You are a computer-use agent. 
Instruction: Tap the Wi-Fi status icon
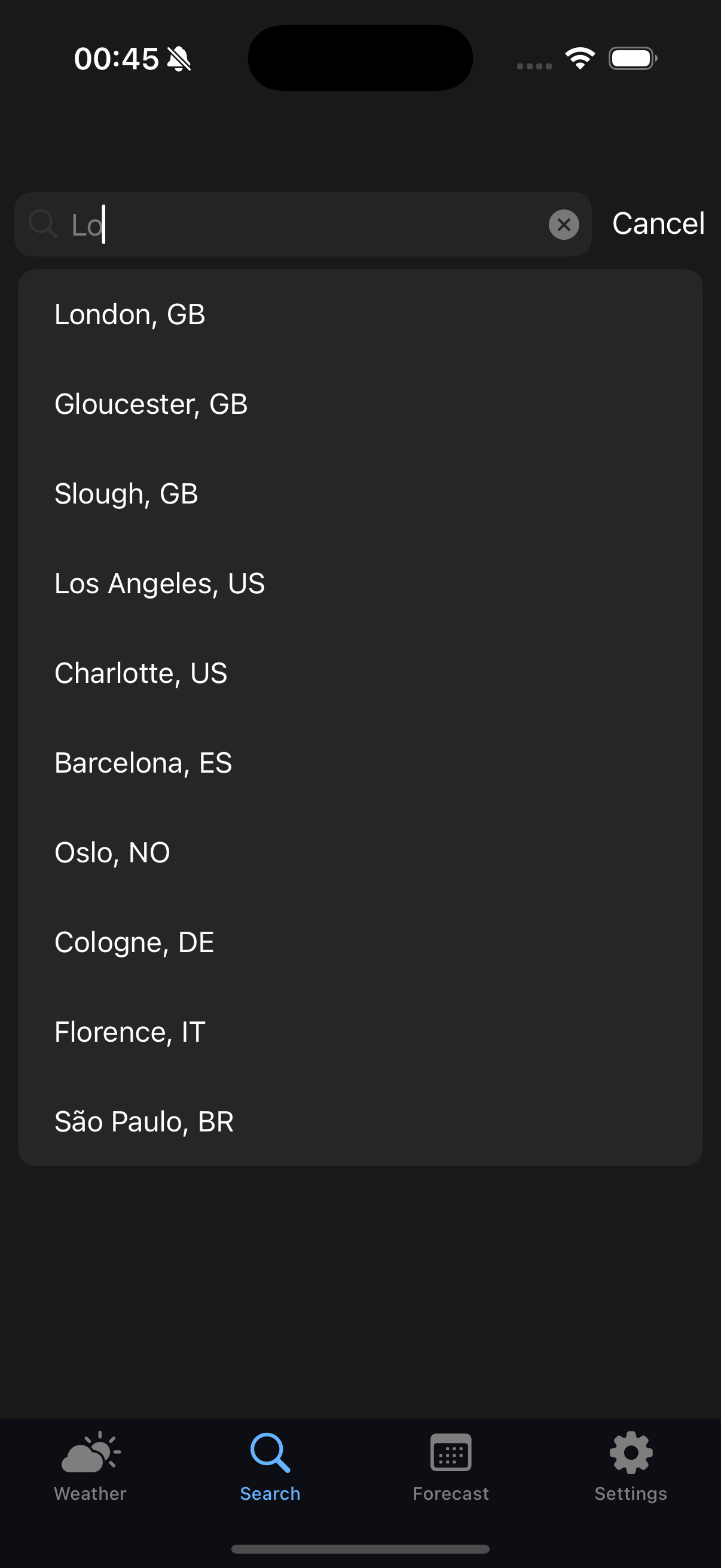[580, 59]
